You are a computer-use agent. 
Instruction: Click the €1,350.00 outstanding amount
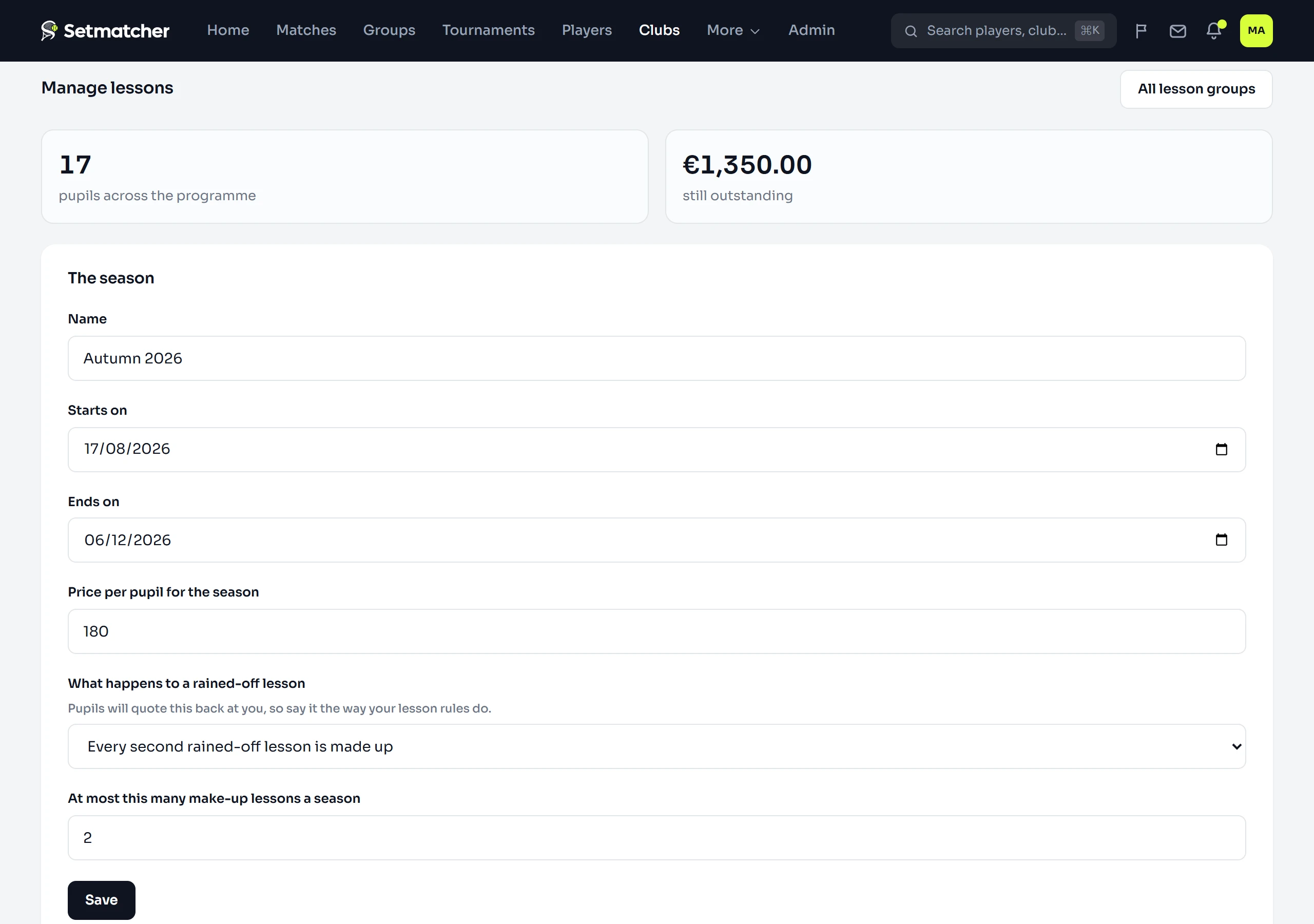[747, 165]
